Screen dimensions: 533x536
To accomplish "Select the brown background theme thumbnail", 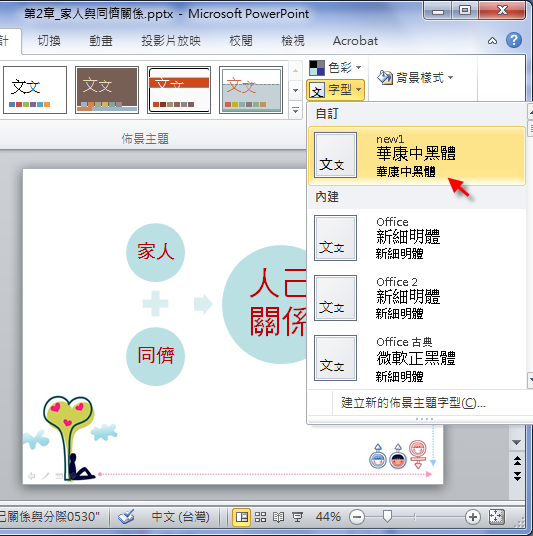I will (x=107, y=90).
